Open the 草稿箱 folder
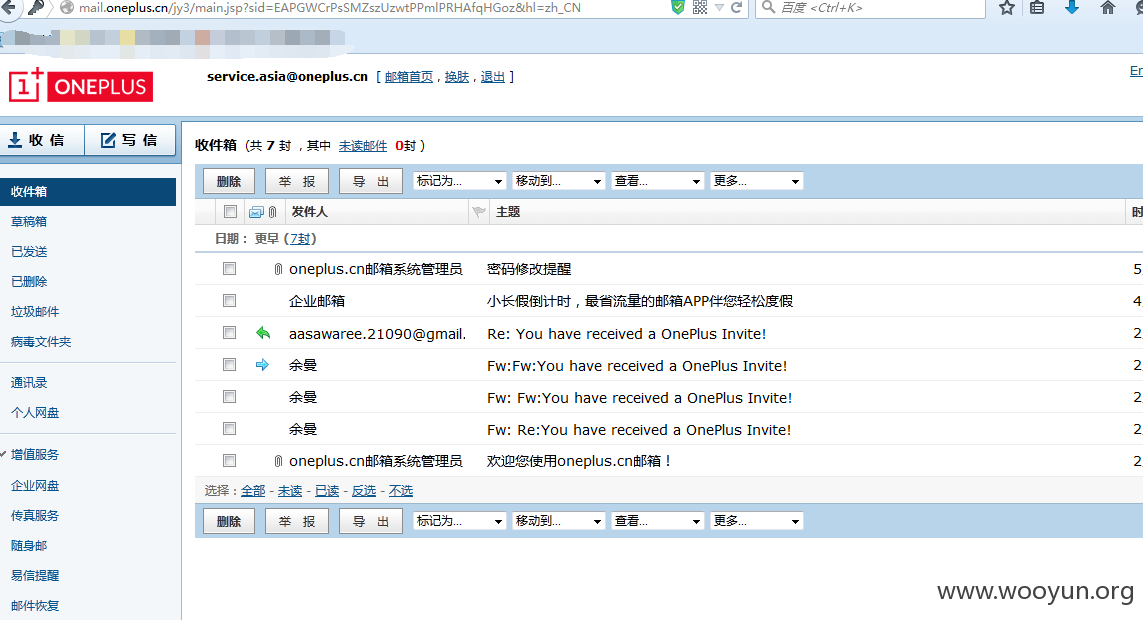 point(28,221)
